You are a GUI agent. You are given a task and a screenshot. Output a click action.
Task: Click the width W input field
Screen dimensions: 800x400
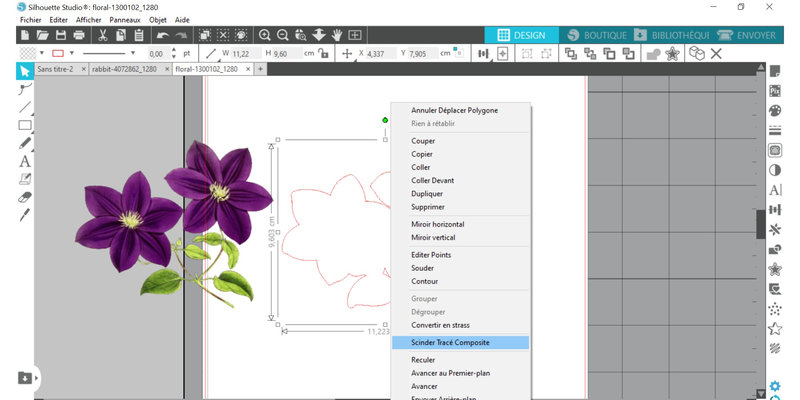(245, 53)
